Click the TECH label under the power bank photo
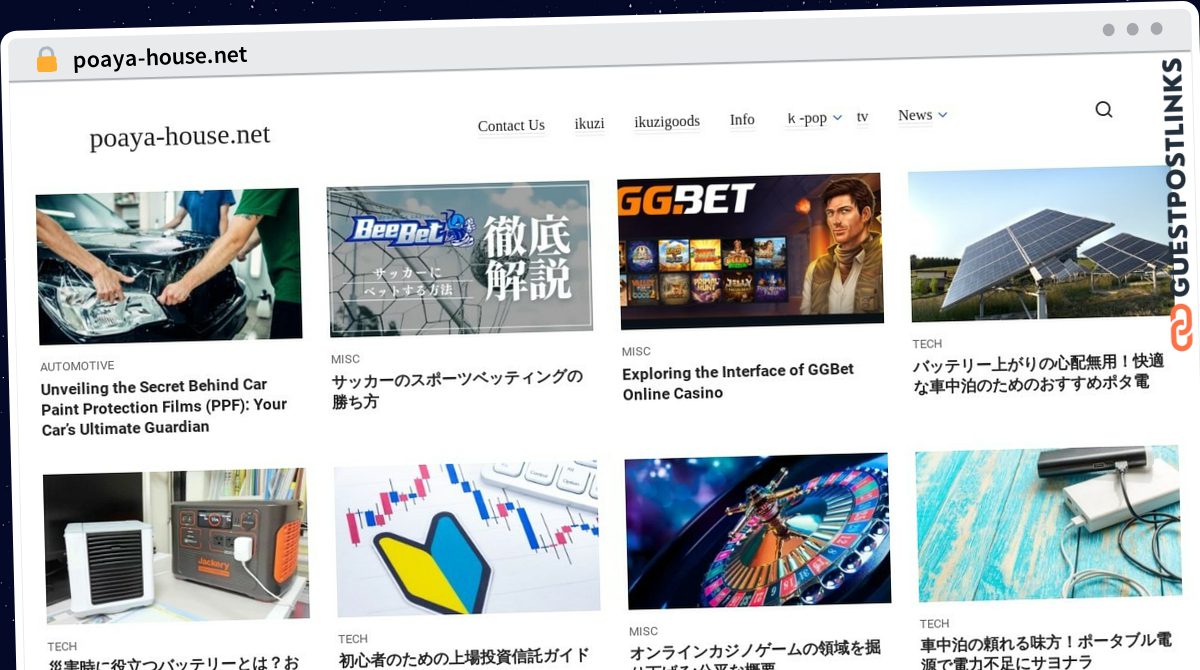The width and height of the screenshot is (1200, 670). [935, 624]
